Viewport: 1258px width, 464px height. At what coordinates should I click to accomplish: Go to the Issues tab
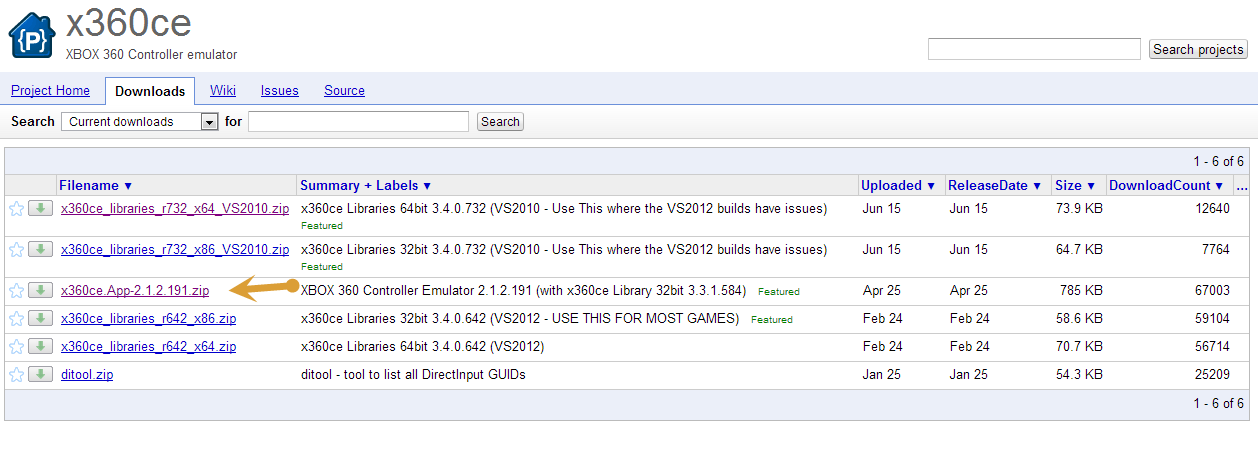(x=280, y=91)
